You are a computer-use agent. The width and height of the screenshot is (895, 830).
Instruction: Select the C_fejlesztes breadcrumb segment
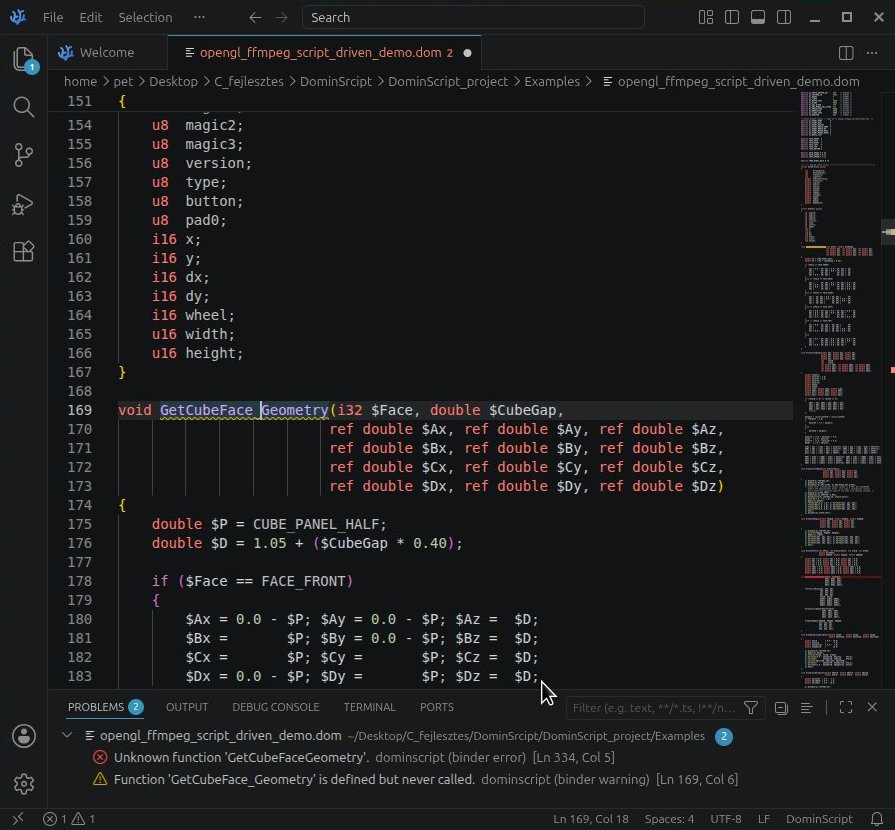tap(249, 82)
